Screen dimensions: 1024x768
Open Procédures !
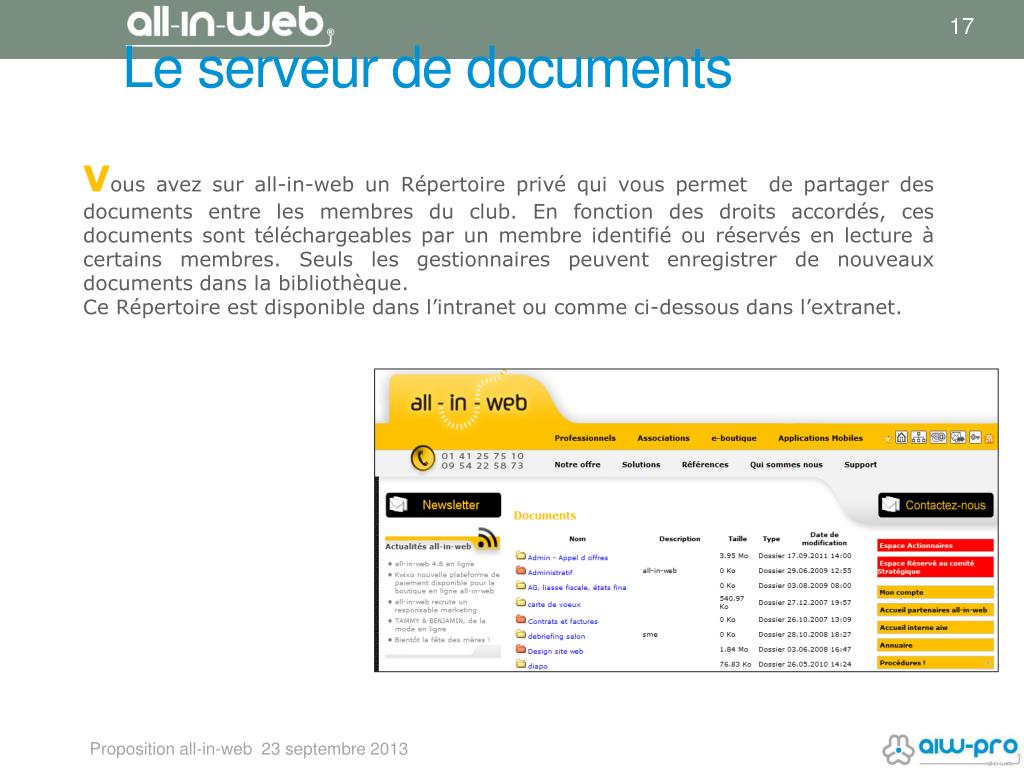click(935, 663)
